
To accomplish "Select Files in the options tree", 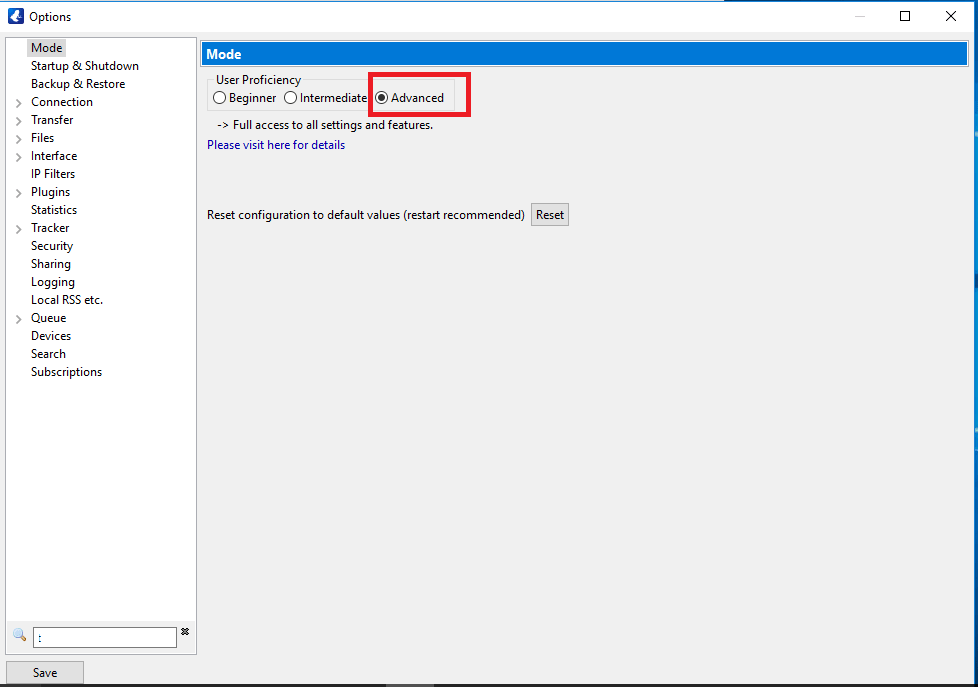I will (42, 138).
